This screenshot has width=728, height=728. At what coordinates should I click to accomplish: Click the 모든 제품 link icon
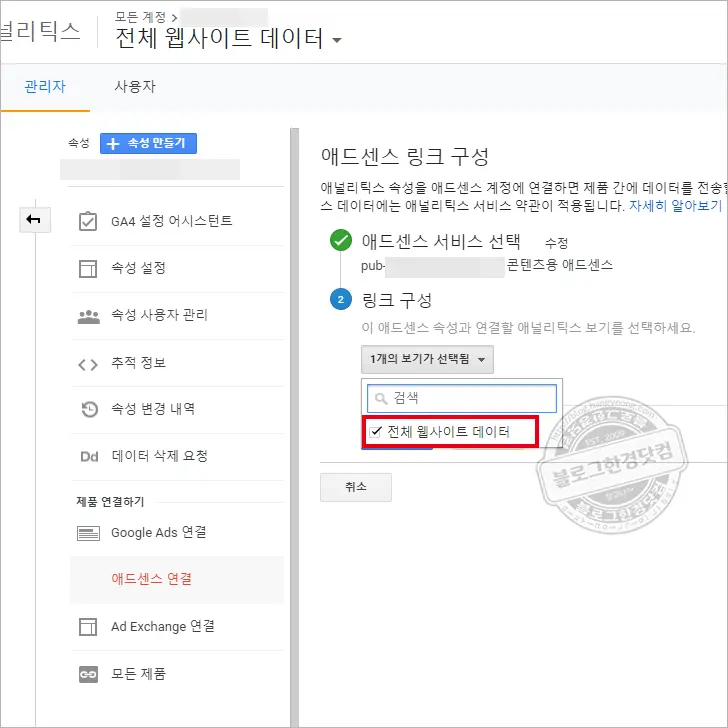(x=88, y=674)
